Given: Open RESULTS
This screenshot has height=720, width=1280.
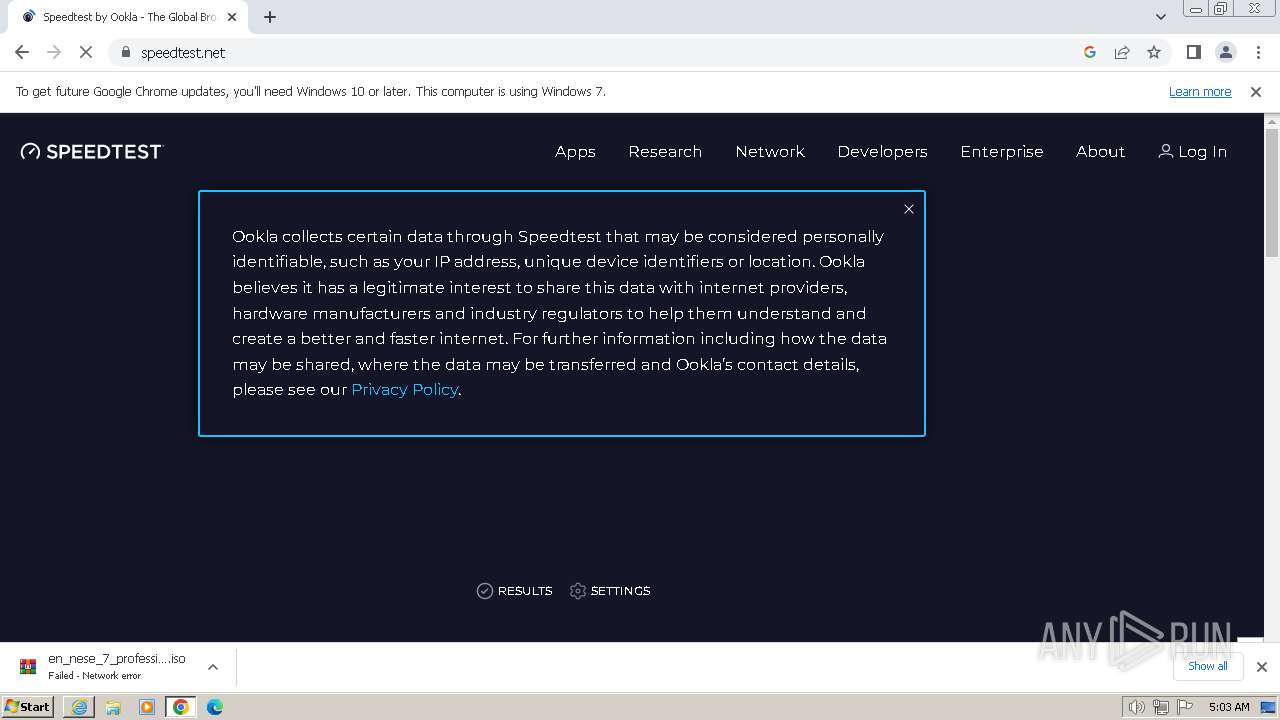Looking at the screenshot, I should pyautogui.click(x=514, y=591).
